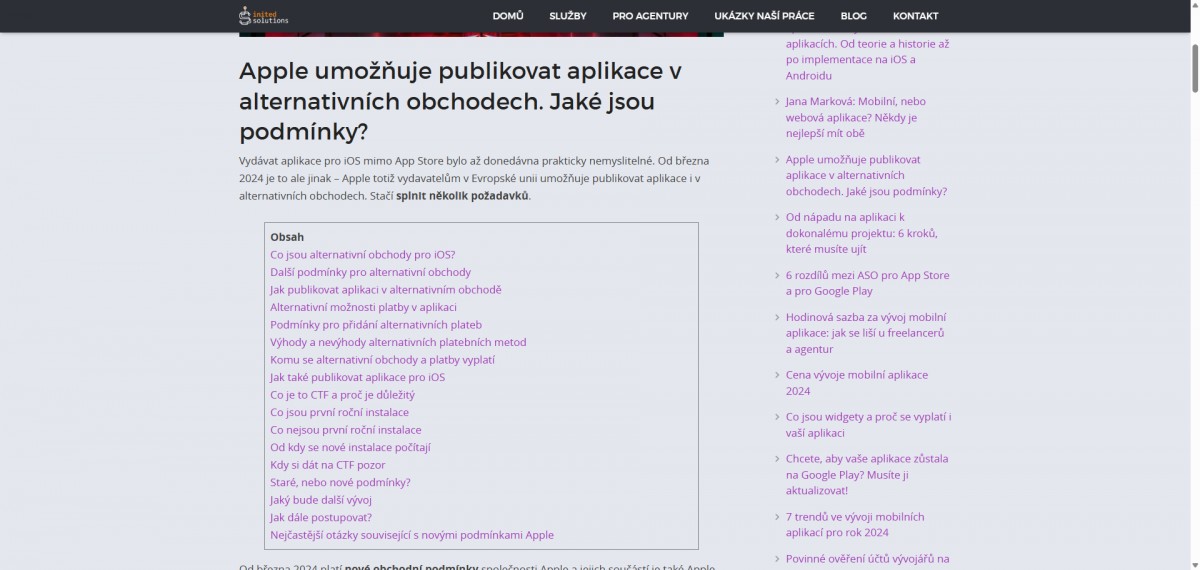Click bold text 'splnit několik požadavků'
1200x570 pixels.
point(463,196)
